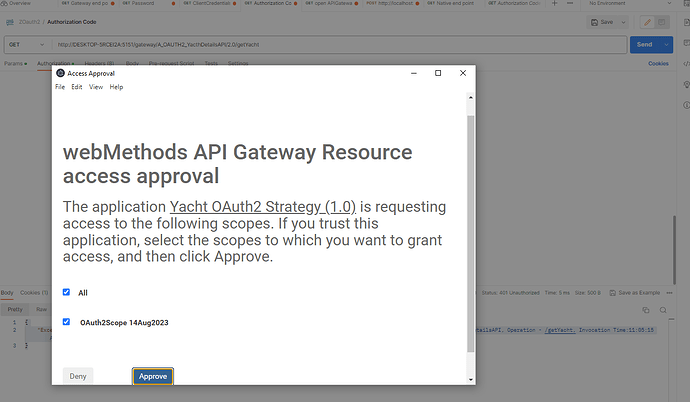The width and height of the screenshot is (690, 402).
Task: Click Send in the Postman window
Action: [645, 44]
